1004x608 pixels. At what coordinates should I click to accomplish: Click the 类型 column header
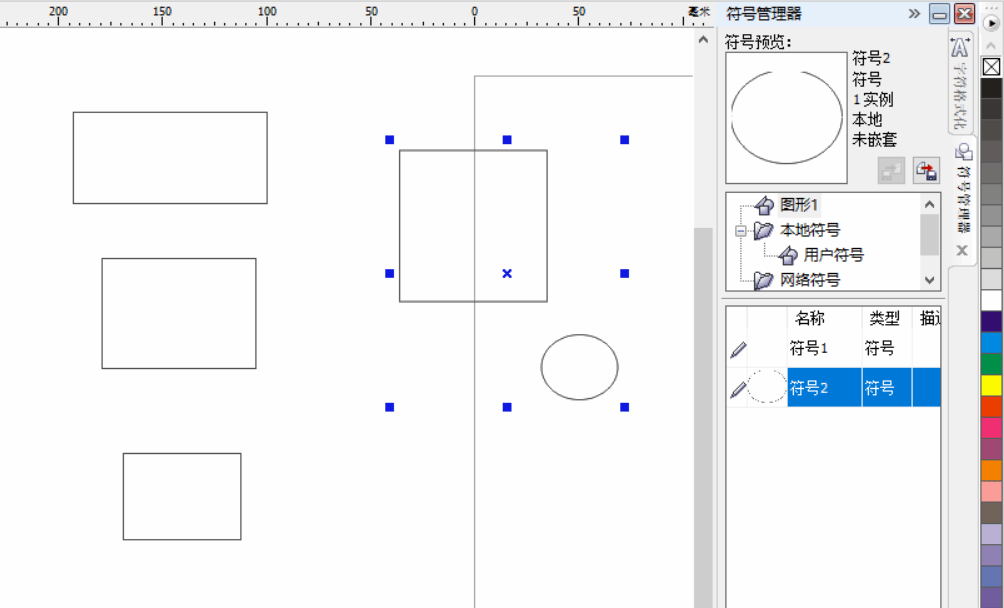[x=884, y=318]
